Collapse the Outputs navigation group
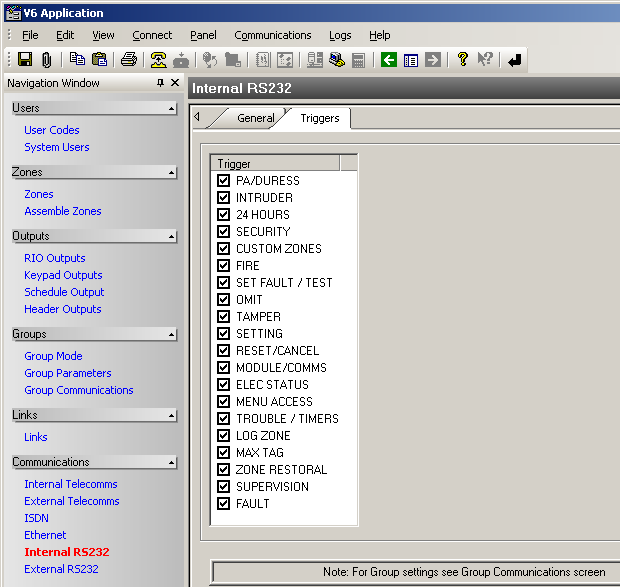 171,237
